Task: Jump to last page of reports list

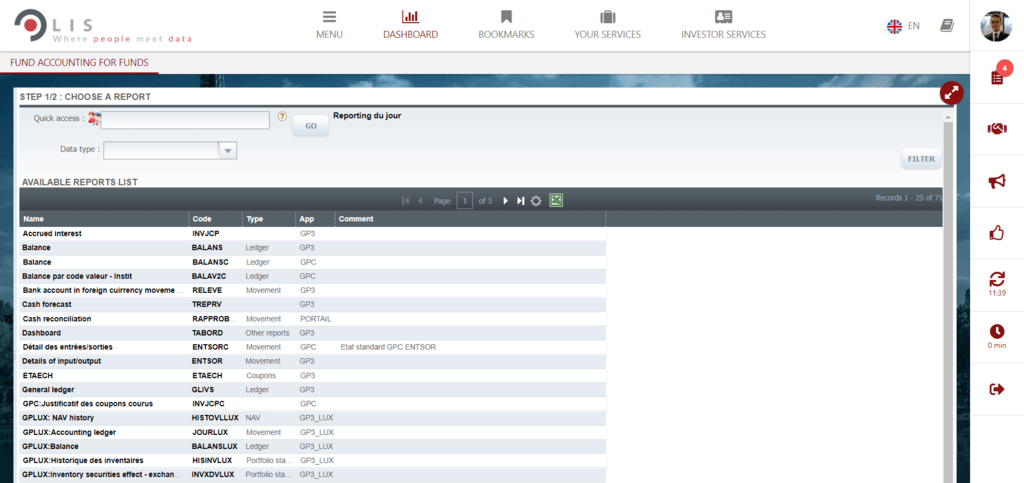Action: [x=520, y=201]
